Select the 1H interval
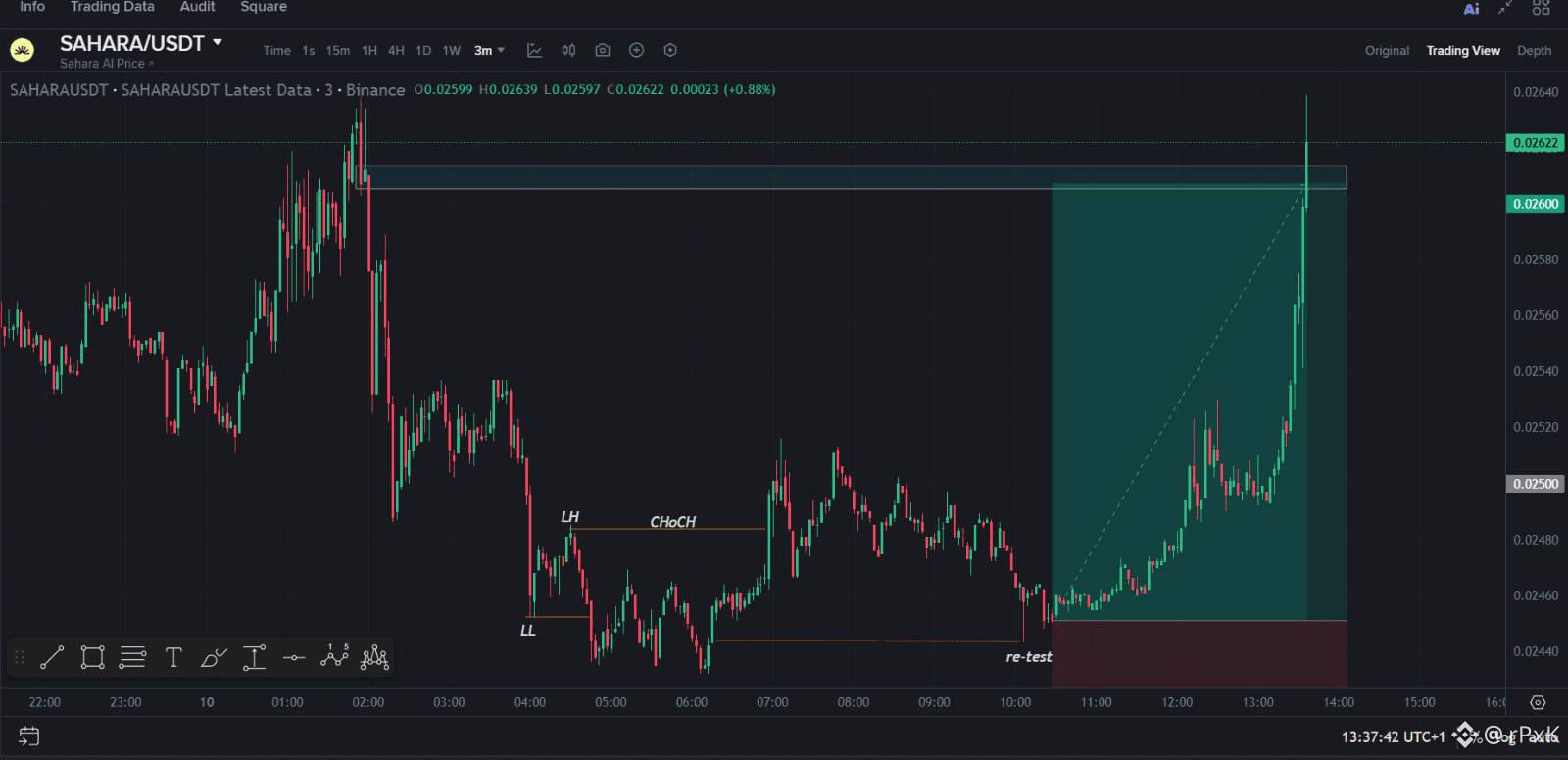The height and width of the screenshot is (760, 1568). [x=368, y=51]
